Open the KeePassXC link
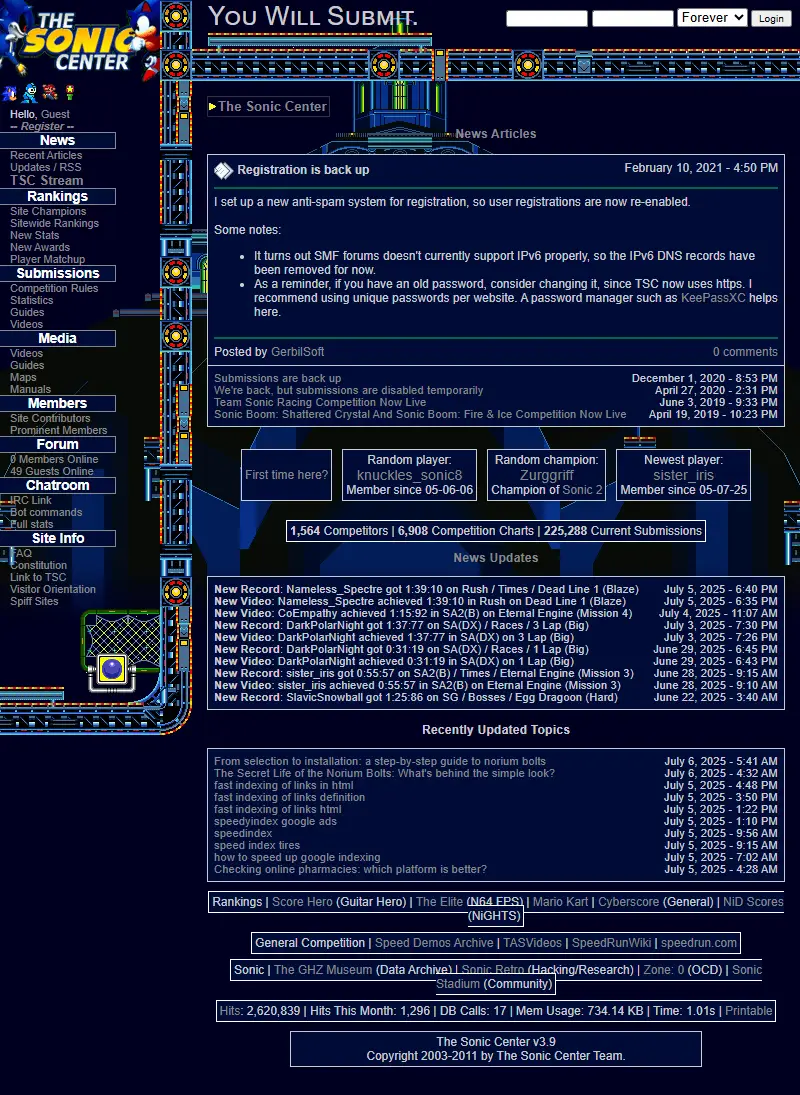 pos(713,297)
